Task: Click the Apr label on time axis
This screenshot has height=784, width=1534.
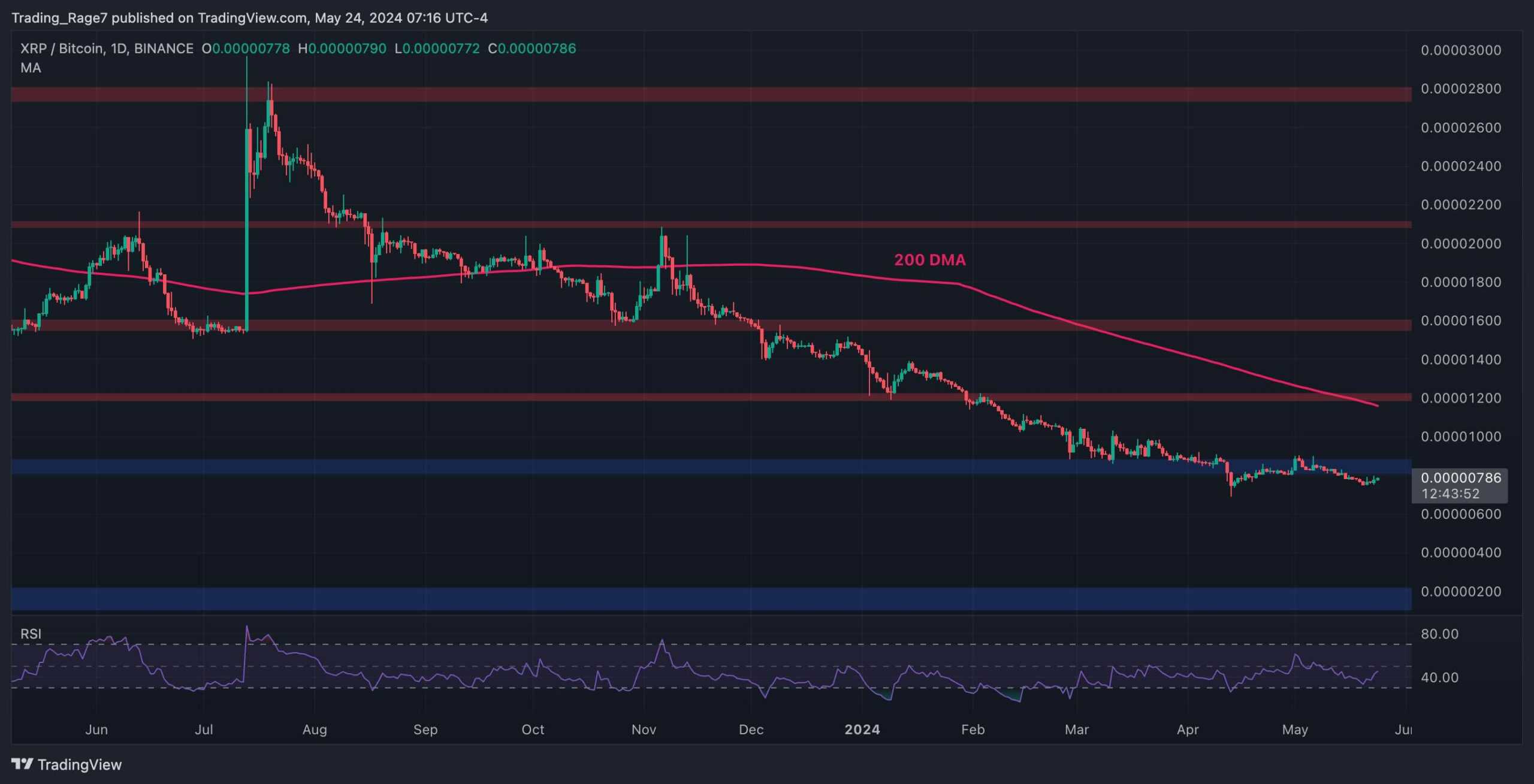Action: pyautogui.click(x=1188, y=729)
